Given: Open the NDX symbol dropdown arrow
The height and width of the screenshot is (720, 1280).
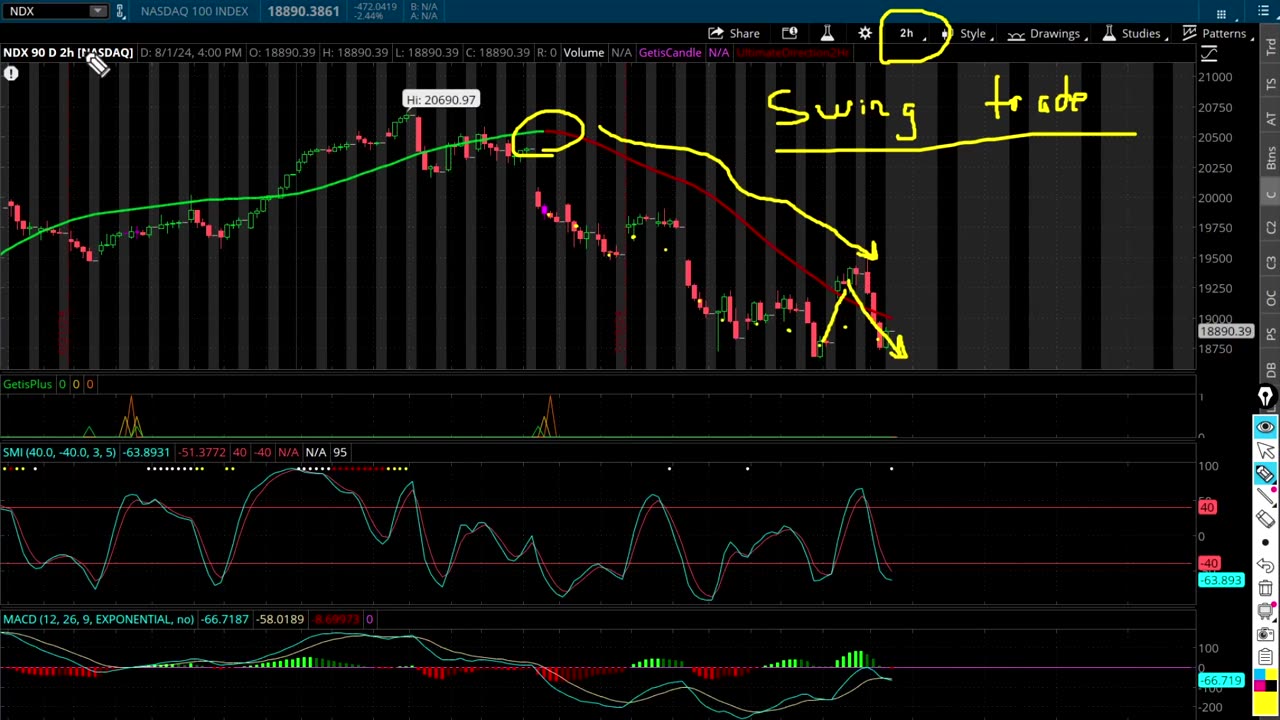Looking at the screenshot, I should coord(97,11).
